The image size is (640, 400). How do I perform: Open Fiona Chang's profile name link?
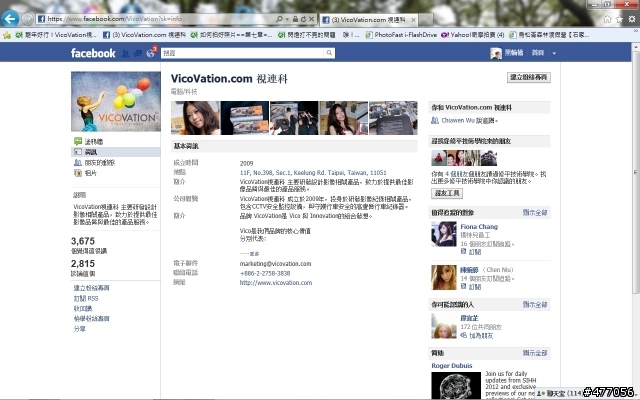click(x=479, y=227)
